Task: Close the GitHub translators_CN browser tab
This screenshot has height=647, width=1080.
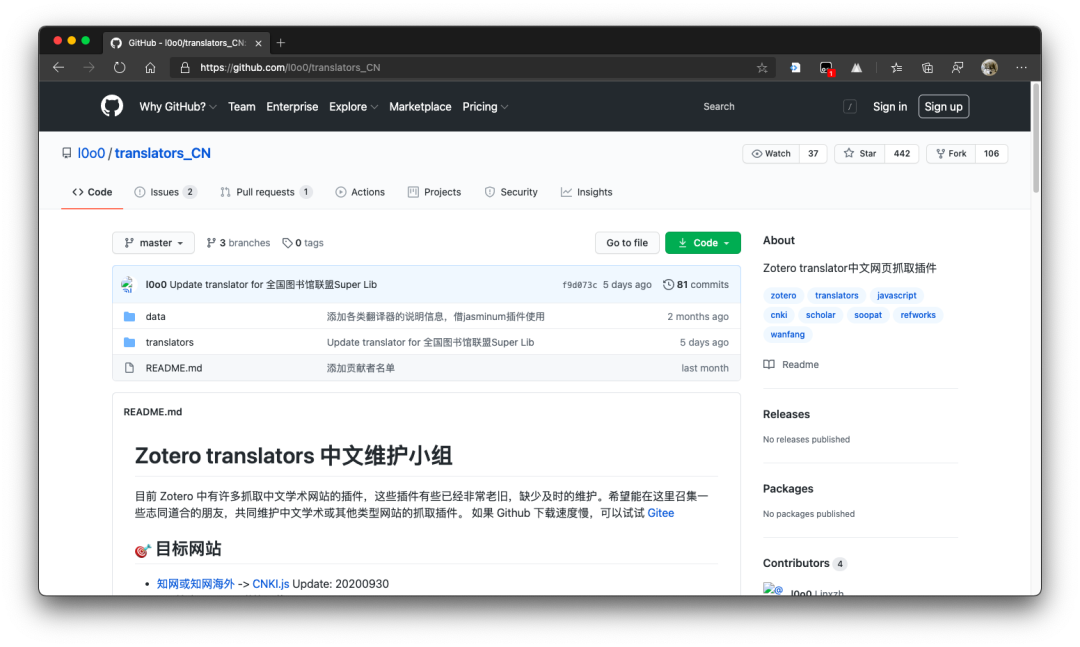Action: [x=258, y=43]
